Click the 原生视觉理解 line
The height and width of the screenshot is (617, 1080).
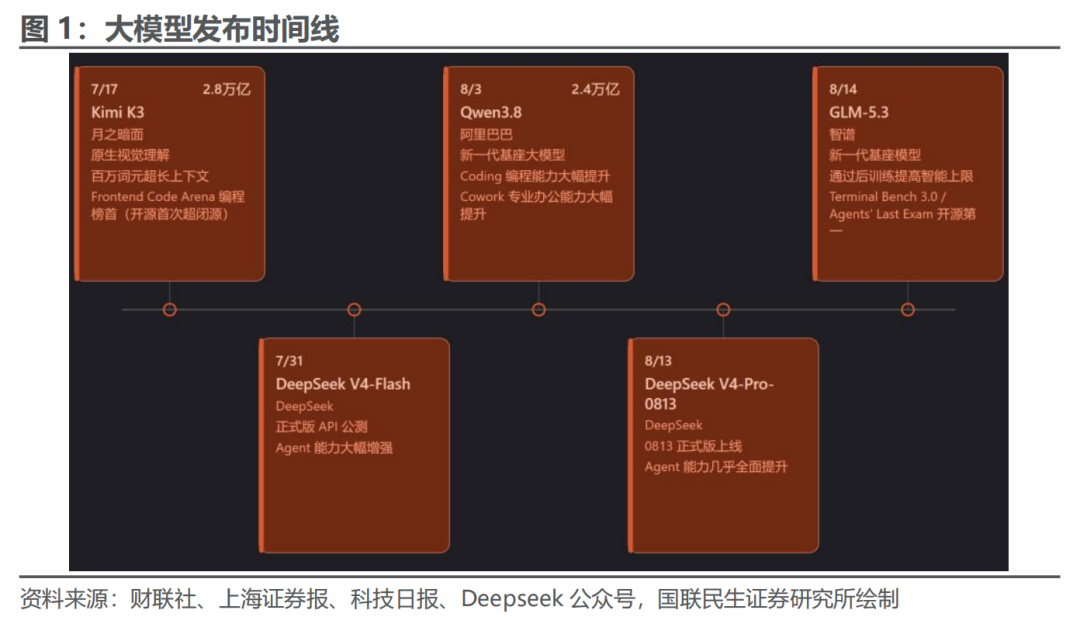coord(130,155)
